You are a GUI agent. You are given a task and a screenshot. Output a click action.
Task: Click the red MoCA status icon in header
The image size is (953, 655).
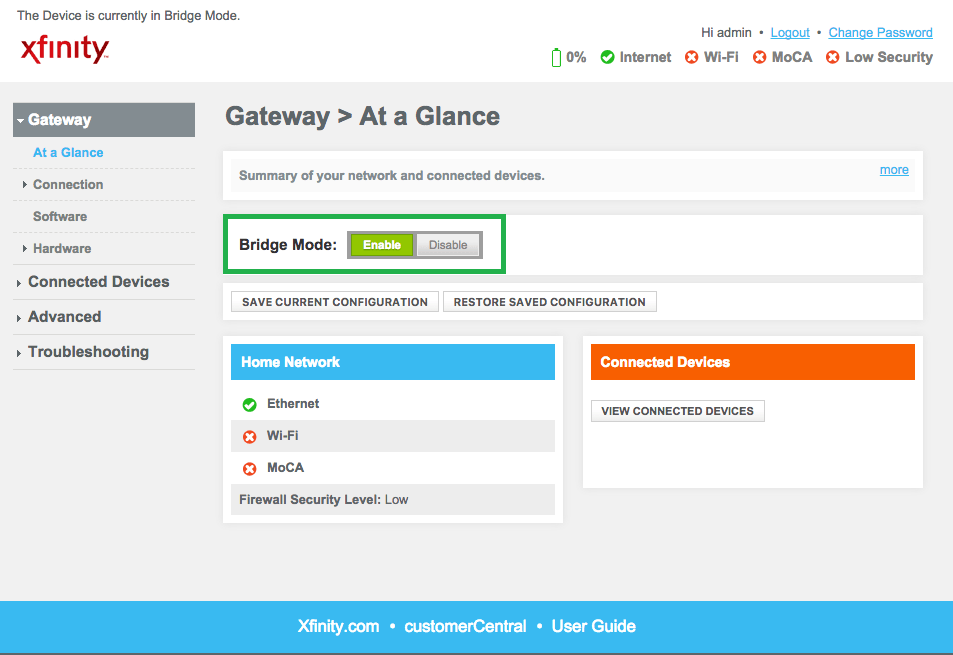[x=759, y=57]
